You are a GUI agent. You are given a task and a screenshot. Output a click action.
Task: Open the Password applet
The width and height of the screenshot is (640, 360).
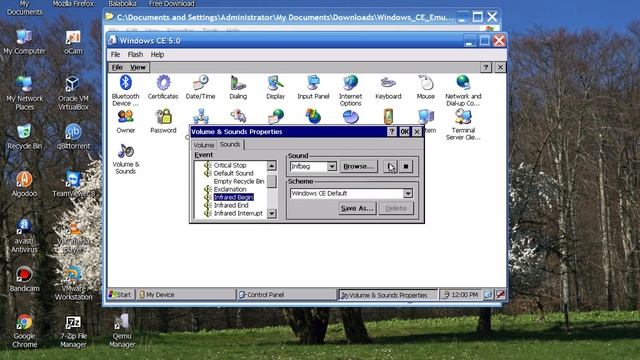[163, 121]
